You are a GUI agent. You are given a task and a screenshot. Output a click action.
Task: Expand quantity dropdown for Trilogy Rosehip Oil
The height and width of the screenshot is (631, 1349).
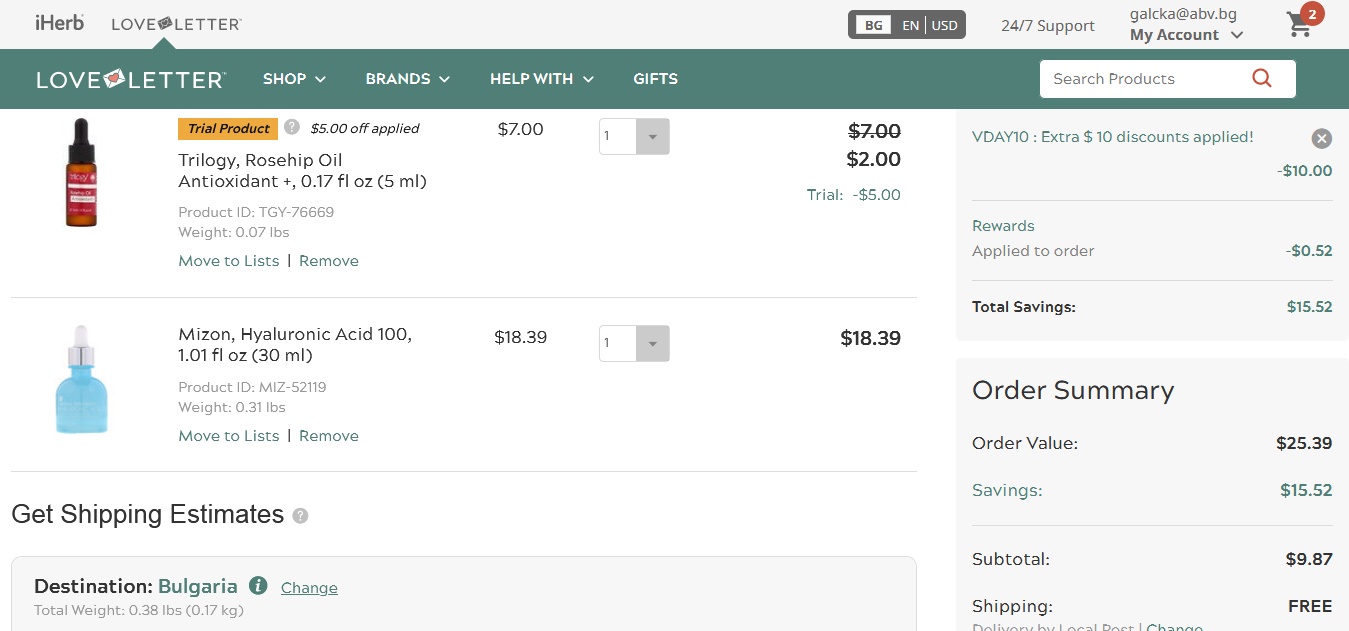coord(652,137)
